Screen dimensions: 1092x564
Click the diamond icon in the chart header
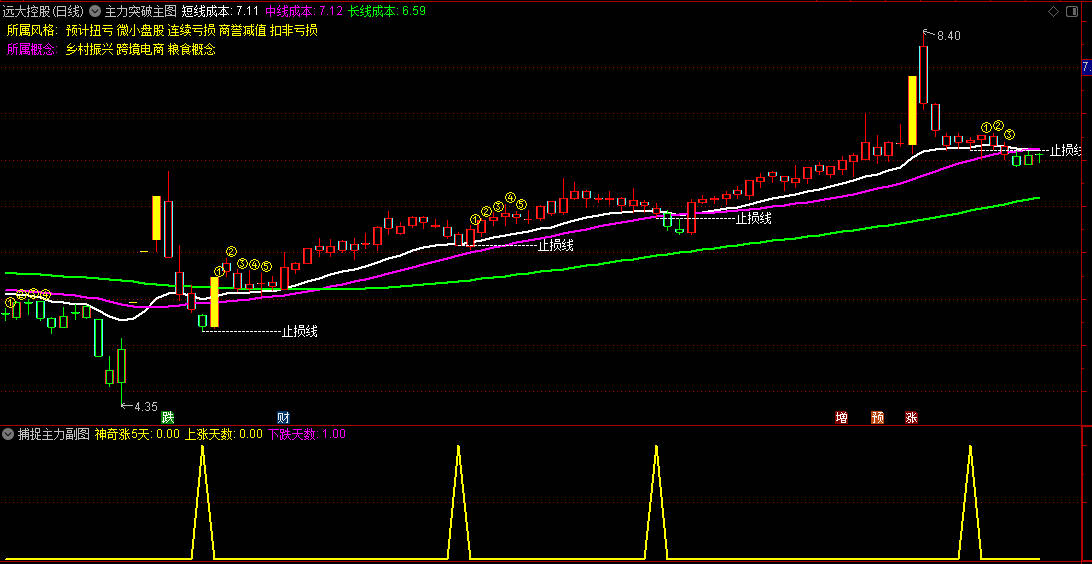pos(1054,11)
